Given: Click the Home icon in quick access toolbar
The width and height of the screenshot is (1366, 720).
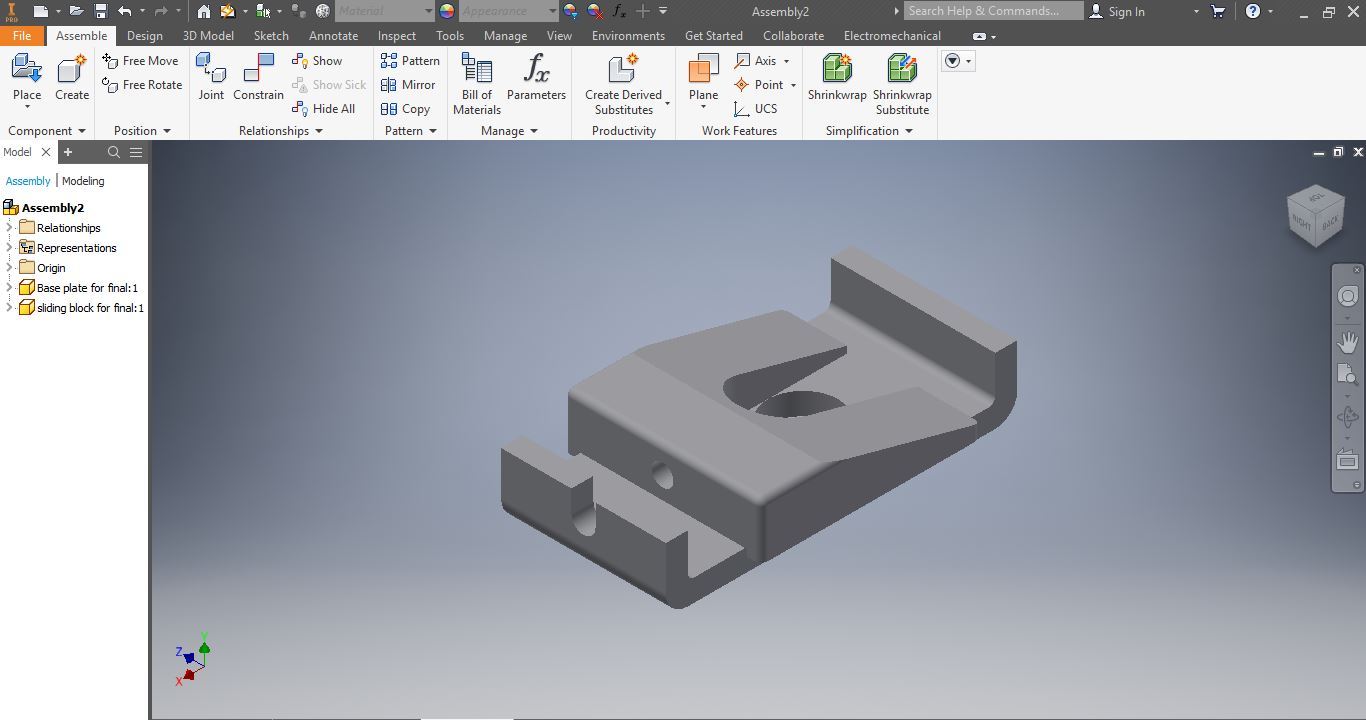Looking at the screenshot, I should [204, 11].
